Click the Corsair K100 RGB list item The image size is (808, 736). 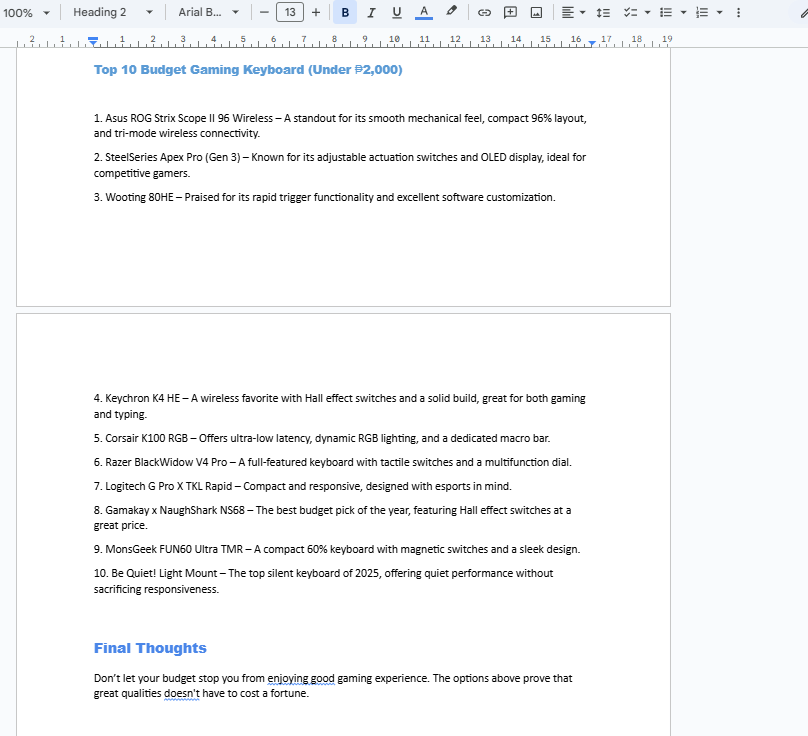(x=322, y=438)
